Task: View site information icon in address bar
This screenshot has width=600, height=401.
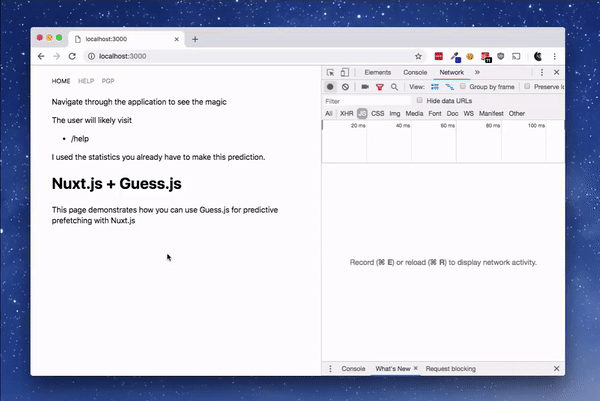Action: click(x=91, y=56)
